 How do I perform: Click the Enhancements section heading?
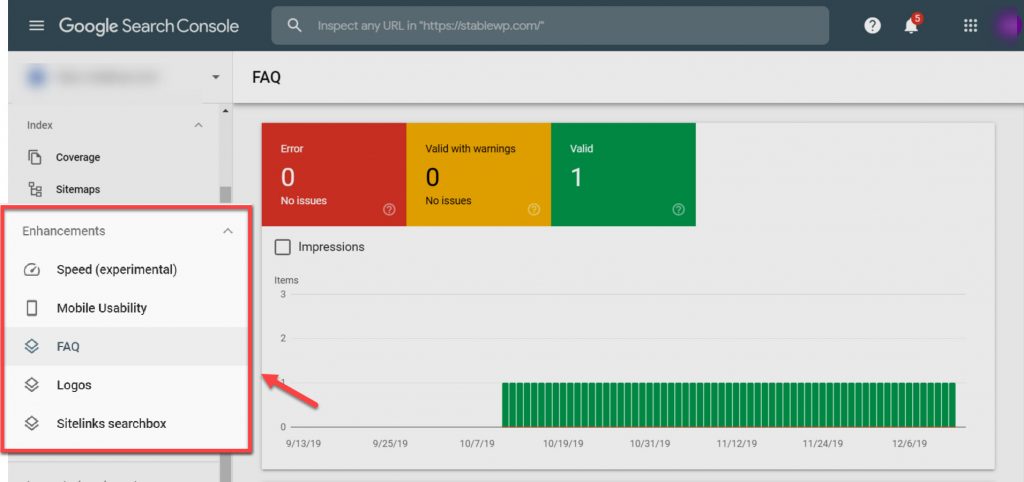[x=64, y=231]
